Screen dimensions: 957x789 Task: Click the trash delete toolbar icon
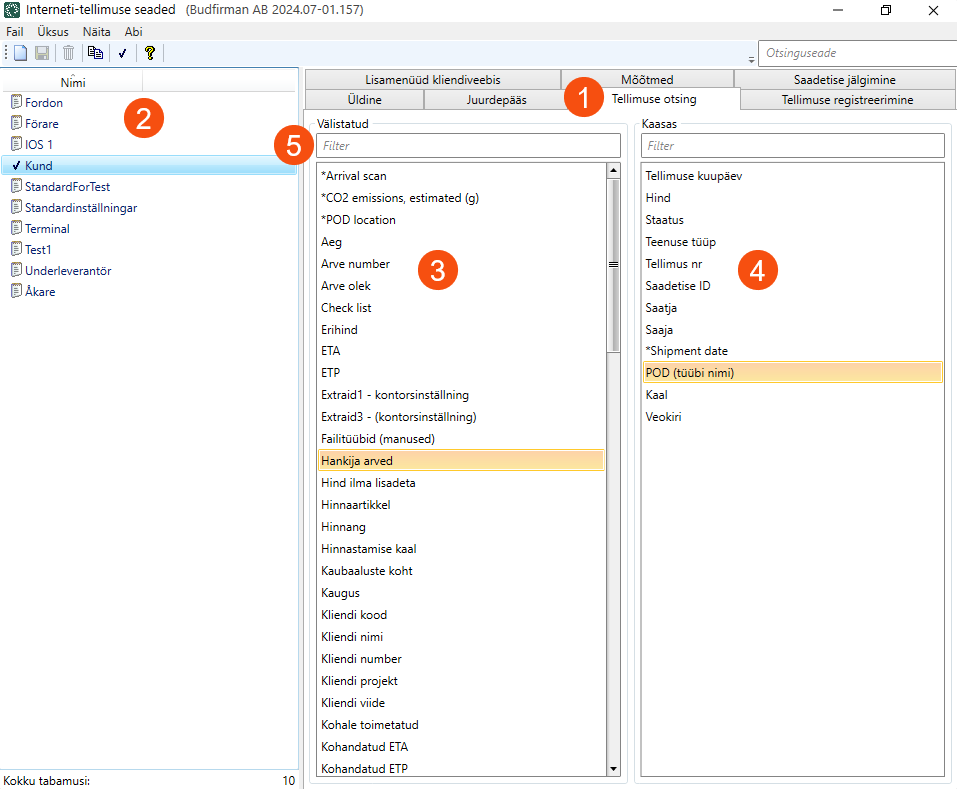click(x=68, y=53)
